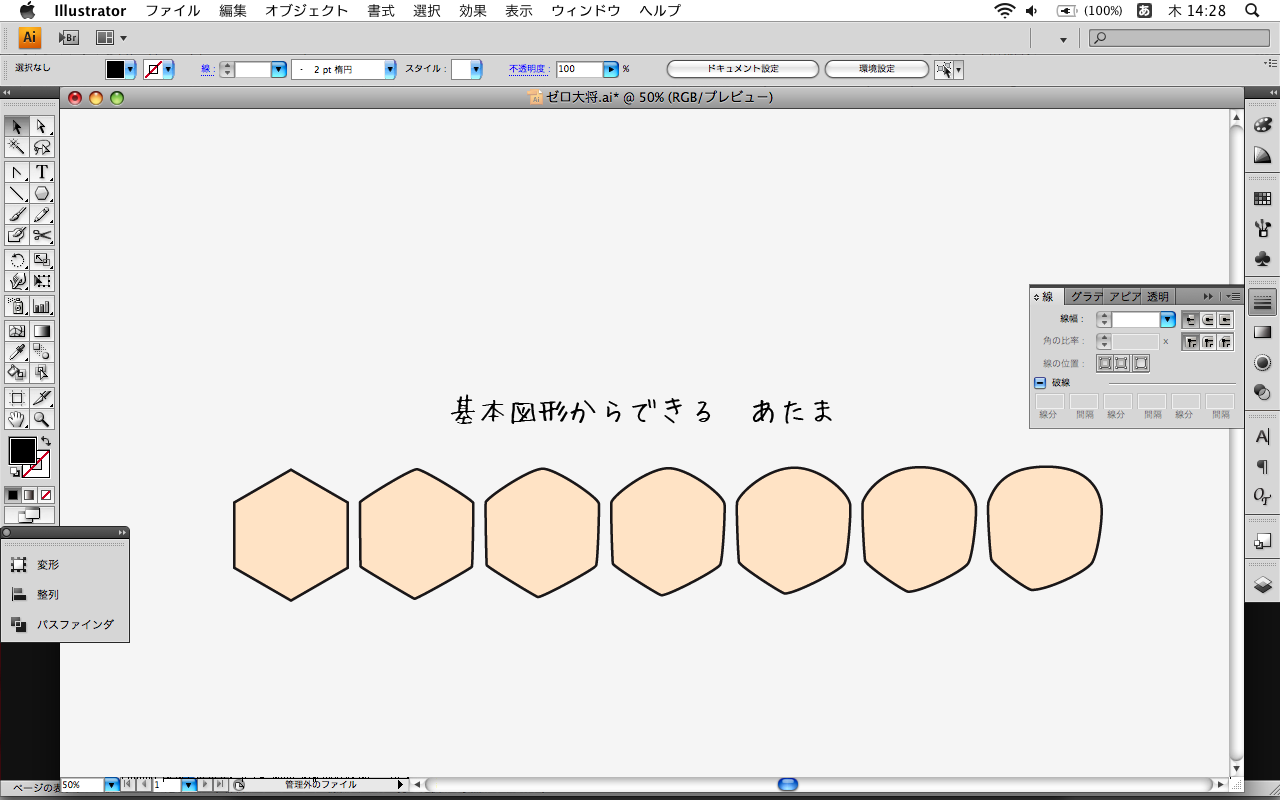Set bevel join for stroke
This screenshot has height=800, width=1280.
[1225, 342]
